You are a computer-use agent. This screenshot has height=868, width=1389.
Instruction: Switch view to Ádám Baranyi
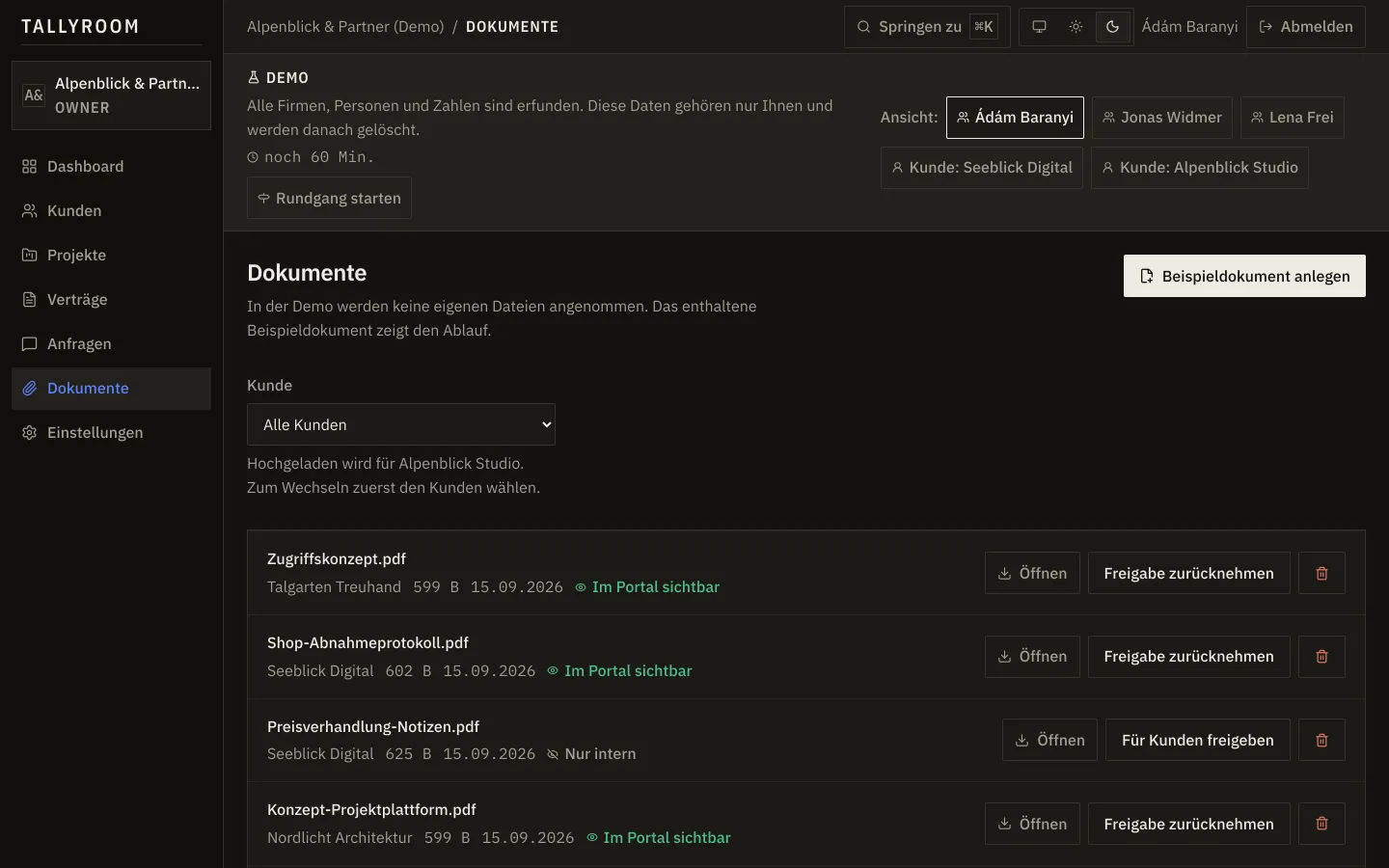[1015, 118]
